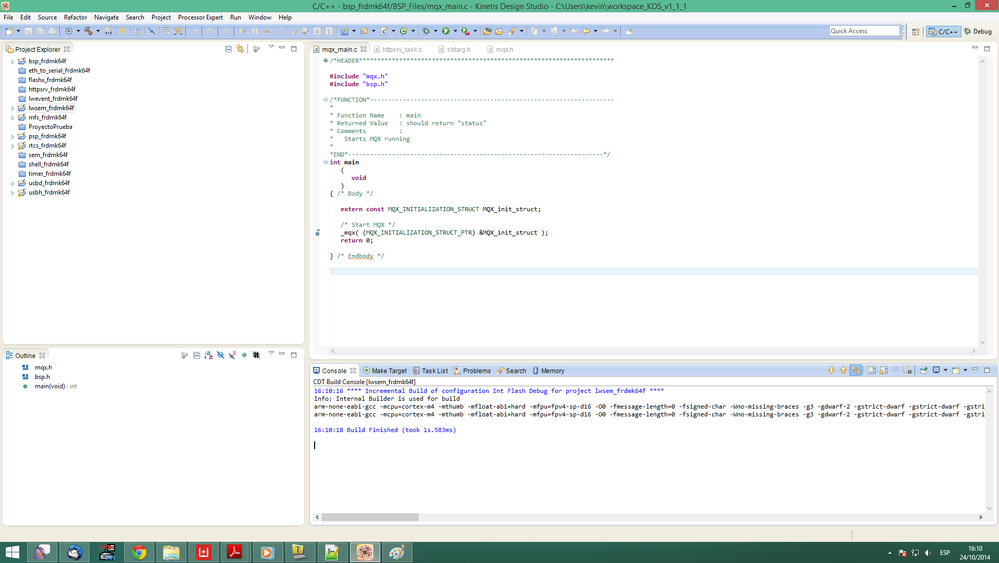Screen dimensions: 999x563
Task: Expand the psp_frdmk64f project
Action: pos(12,136)
